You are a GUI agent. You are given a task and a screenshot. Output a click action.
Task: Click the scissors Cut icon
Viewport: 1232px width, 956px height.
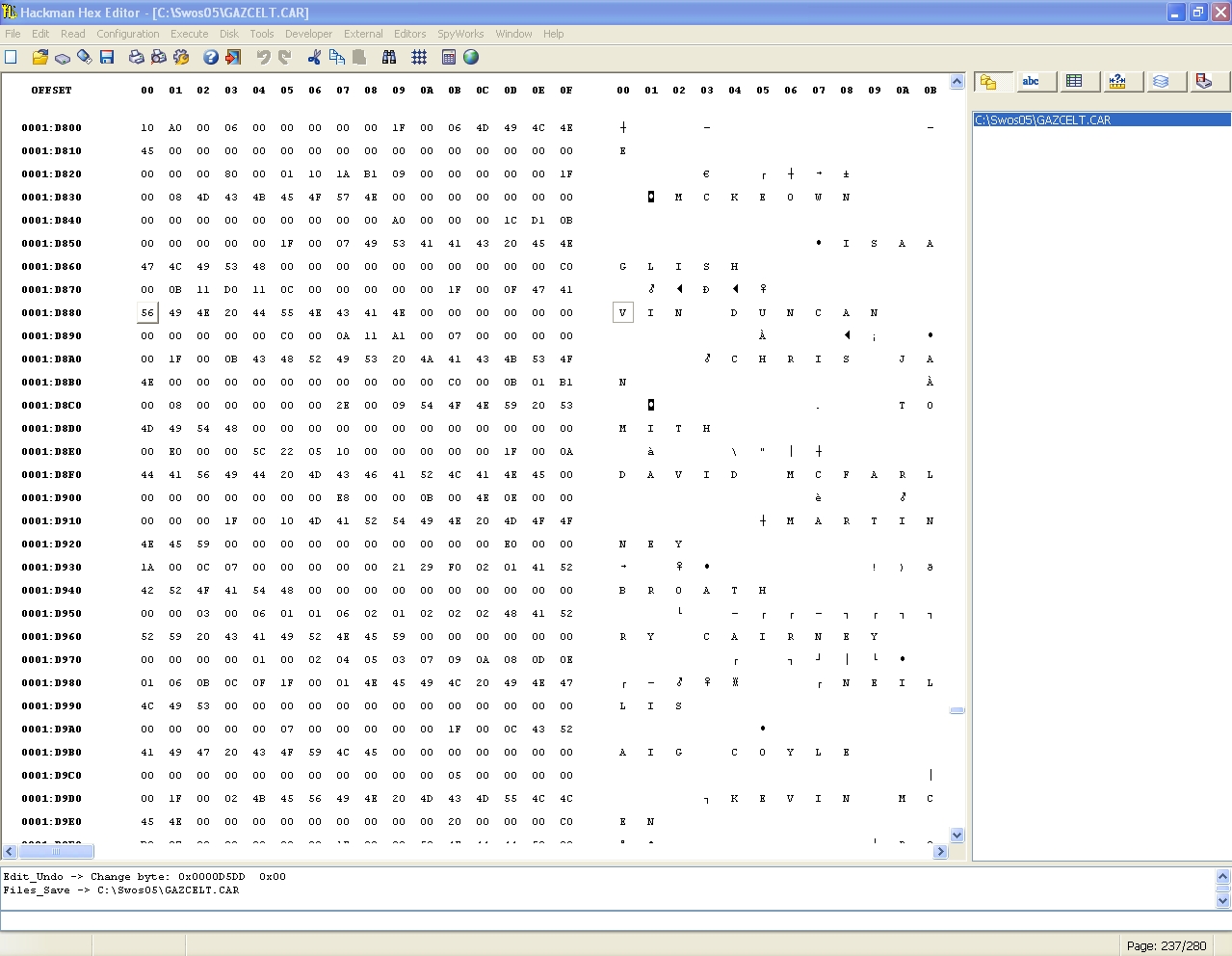tap(314, 58)
